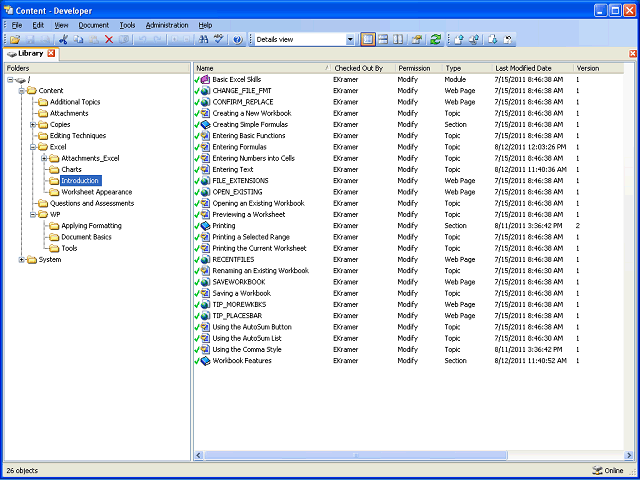This screenshot has width=640, height=480.
Task: Select the Renaming an Existing Workbook row
Action: pos(409,271)
